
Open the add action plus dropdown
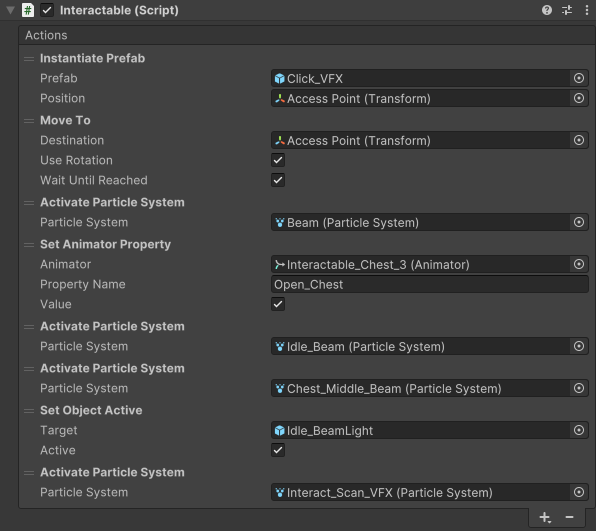[545, 517]
